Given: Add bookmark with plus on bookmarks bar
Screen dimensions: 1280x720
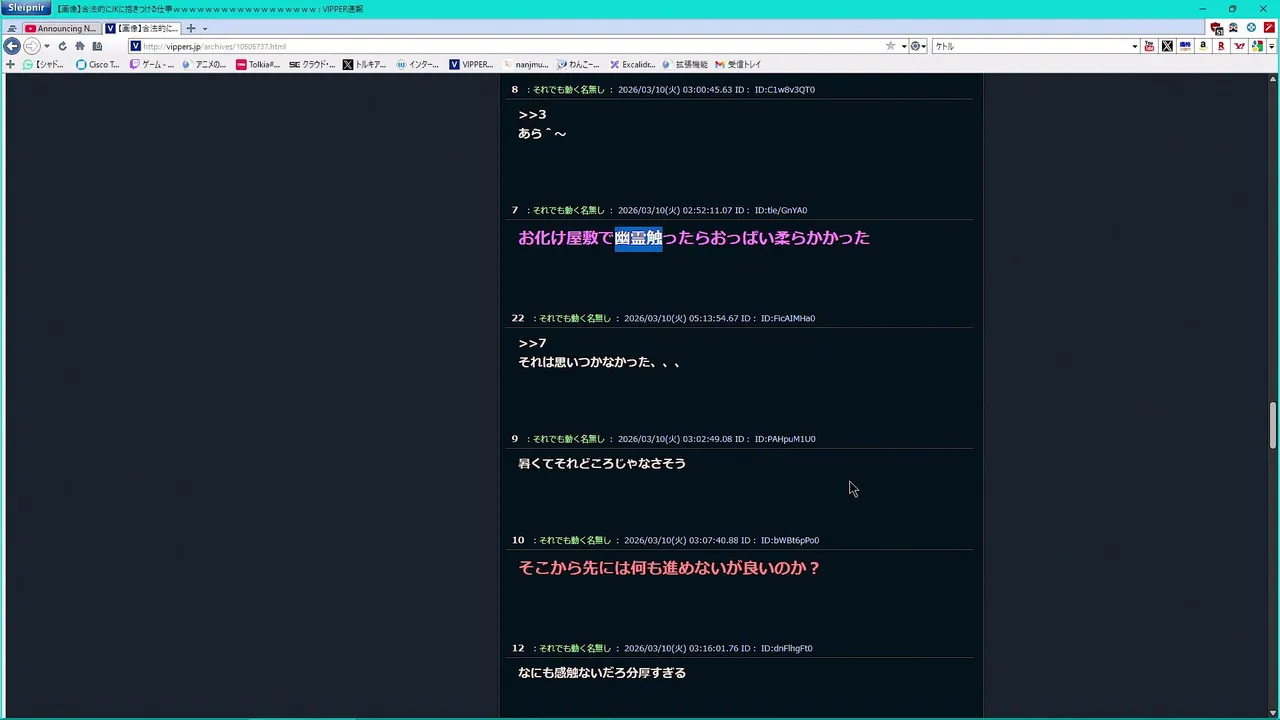Looking at the screenshot, I should [x=10, y=64].
